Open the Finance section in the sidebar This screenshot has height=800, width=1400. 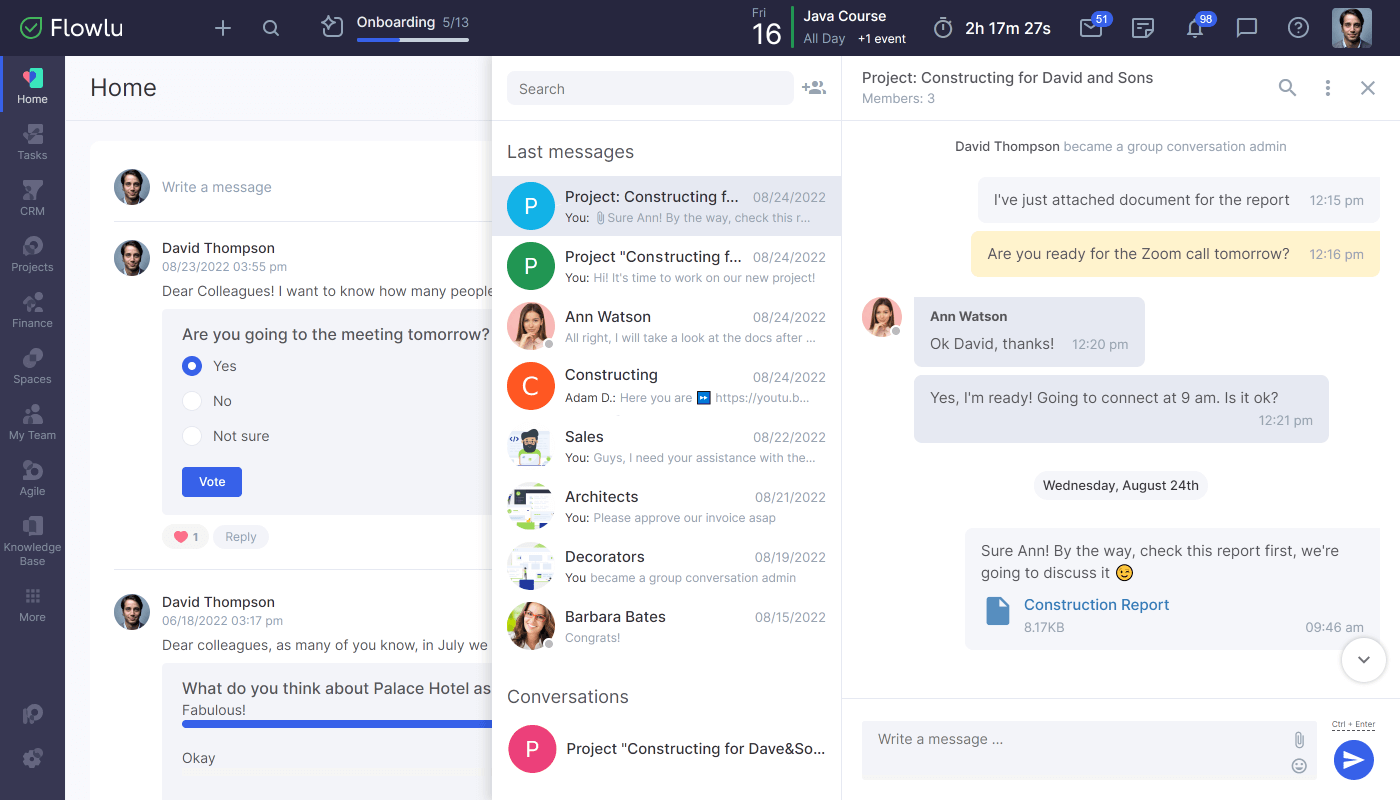32,308
